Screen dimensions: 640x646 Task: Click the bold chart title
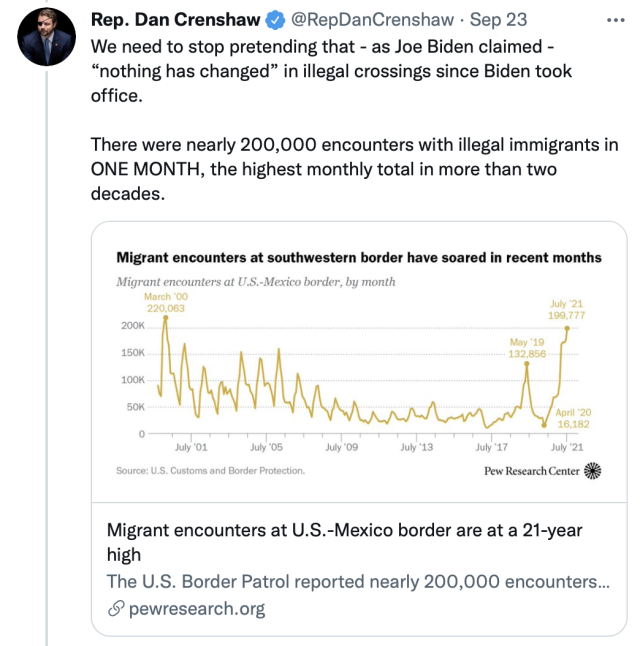359,258
